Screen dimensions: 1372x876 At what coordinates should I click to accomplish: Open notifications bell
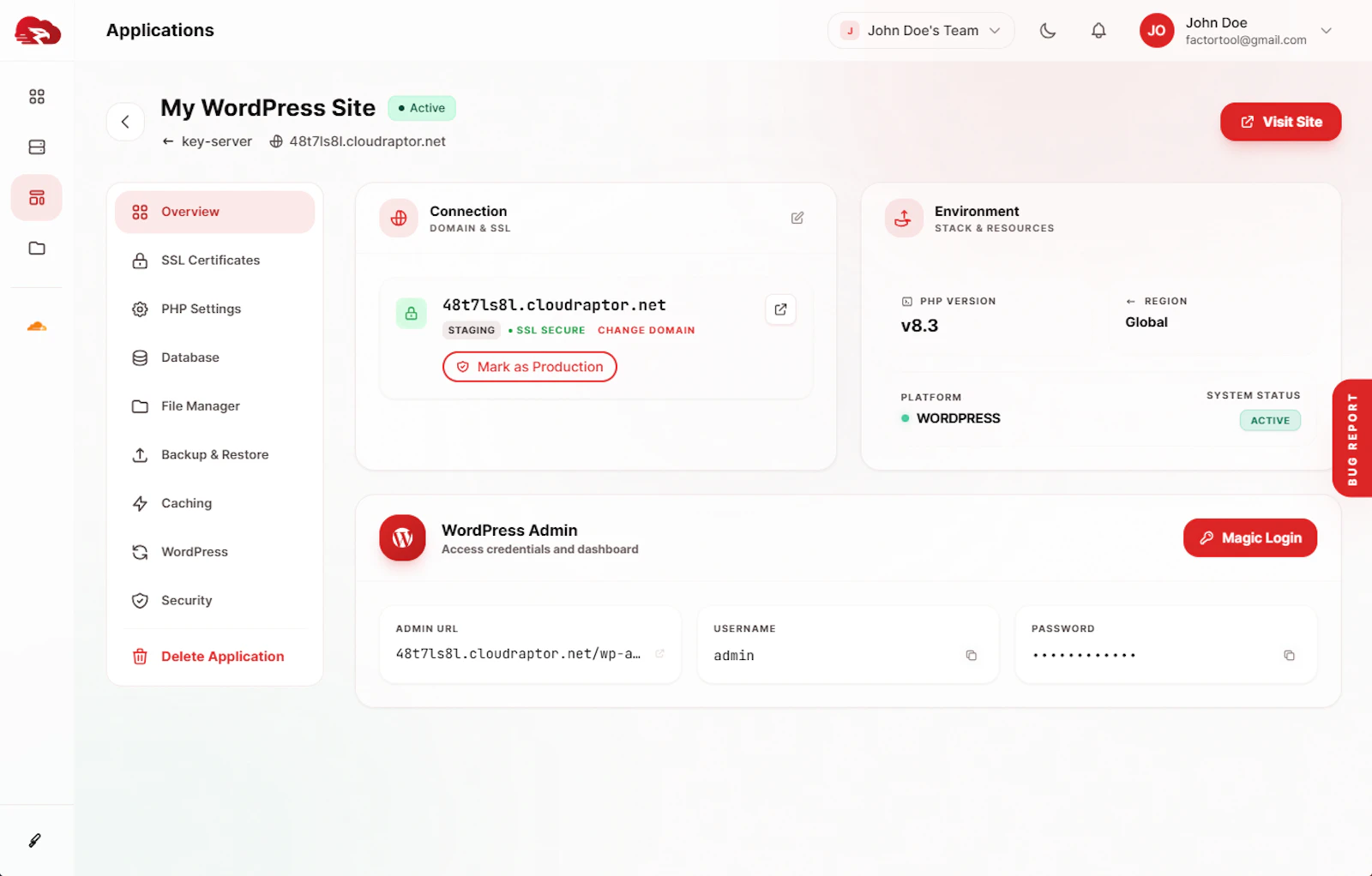1098,31
